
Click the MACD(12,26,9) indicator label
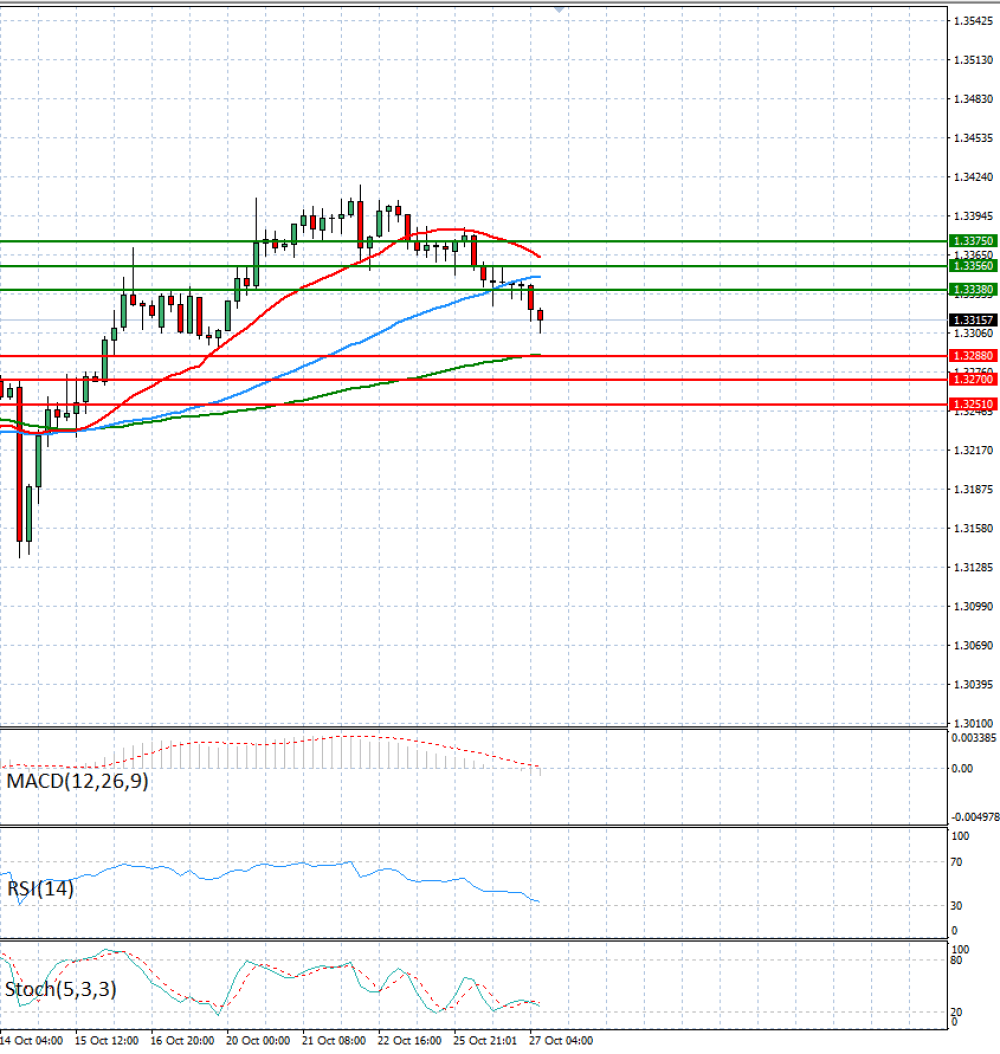click(x=77, y=781)
